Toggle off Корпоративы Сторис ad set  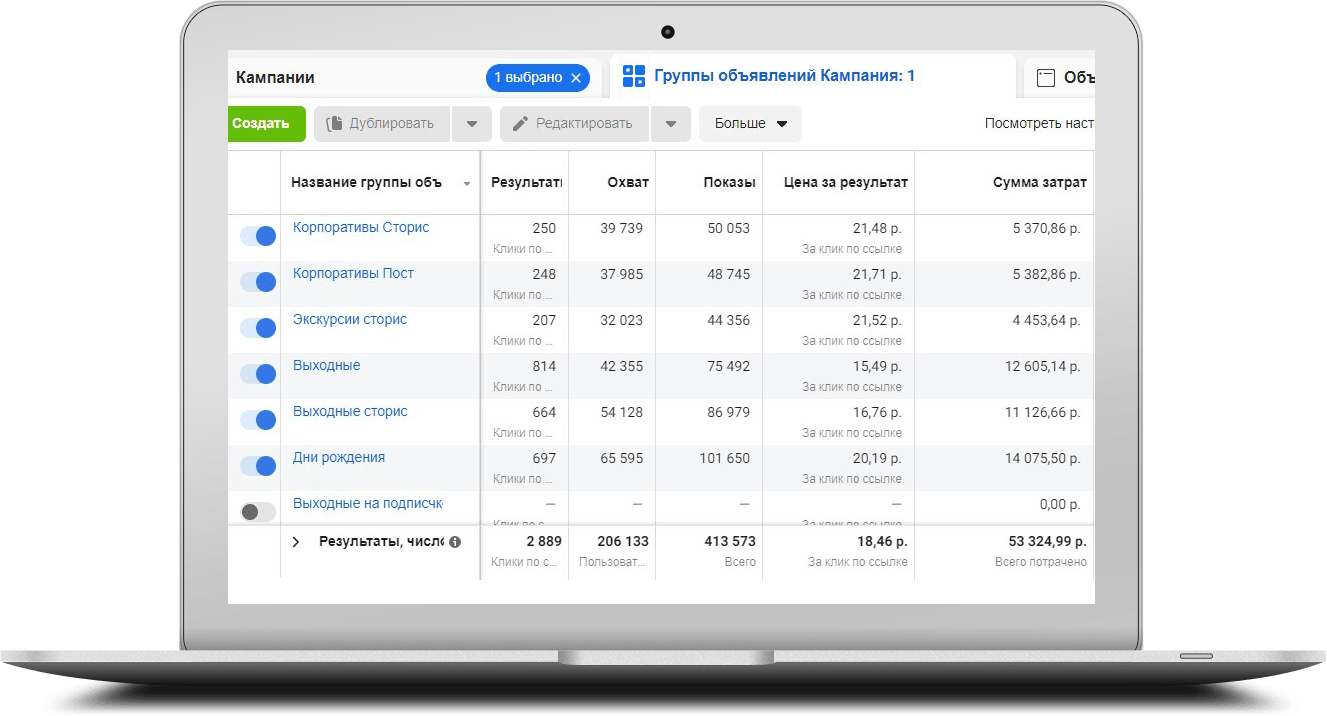(x=257, y=236)
